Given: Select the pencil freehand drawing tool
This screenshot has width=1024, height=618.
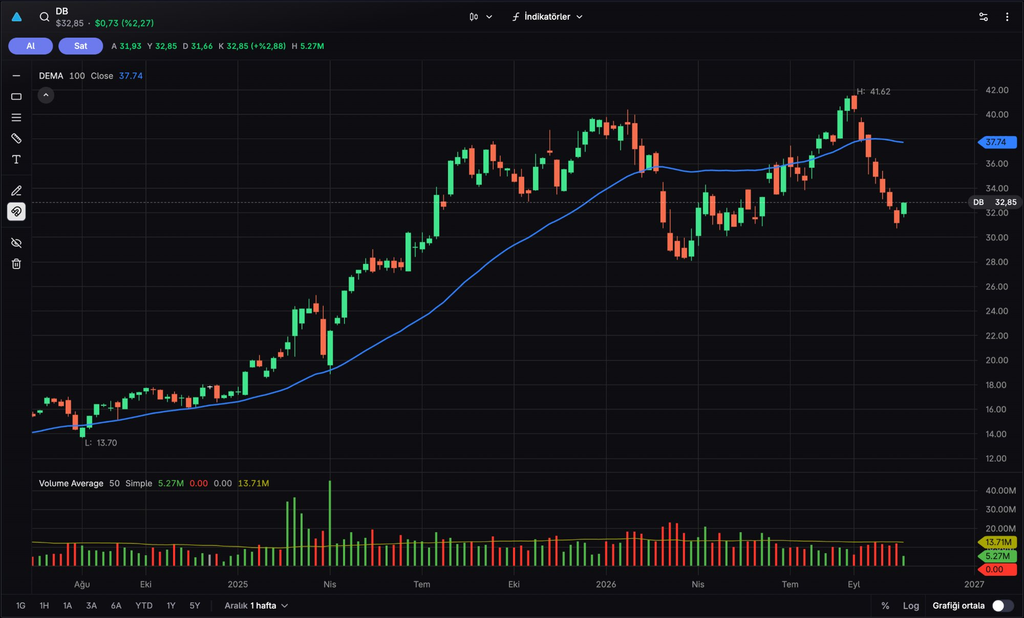Looking at the screenshot, I should [x=16, y=191].
